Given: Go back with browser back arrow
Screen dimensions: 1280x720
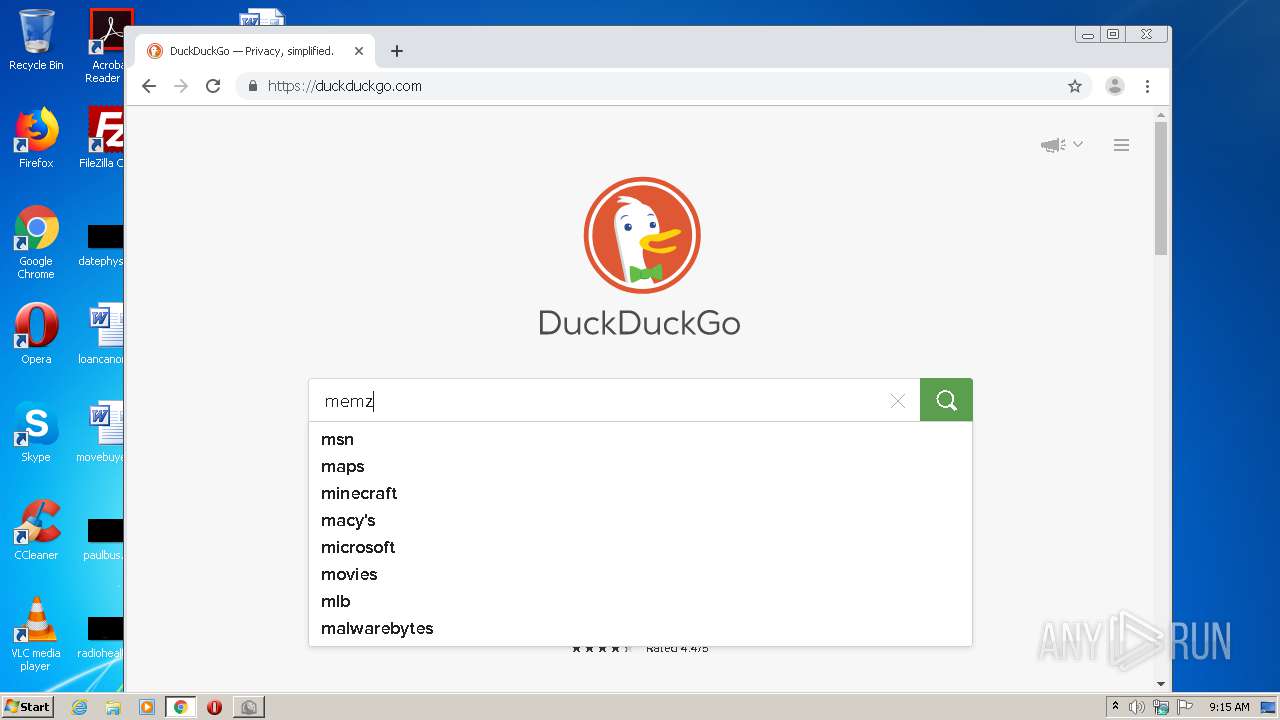Looking at the screenshot, I should pyautogui.click(x=149, y=86).
